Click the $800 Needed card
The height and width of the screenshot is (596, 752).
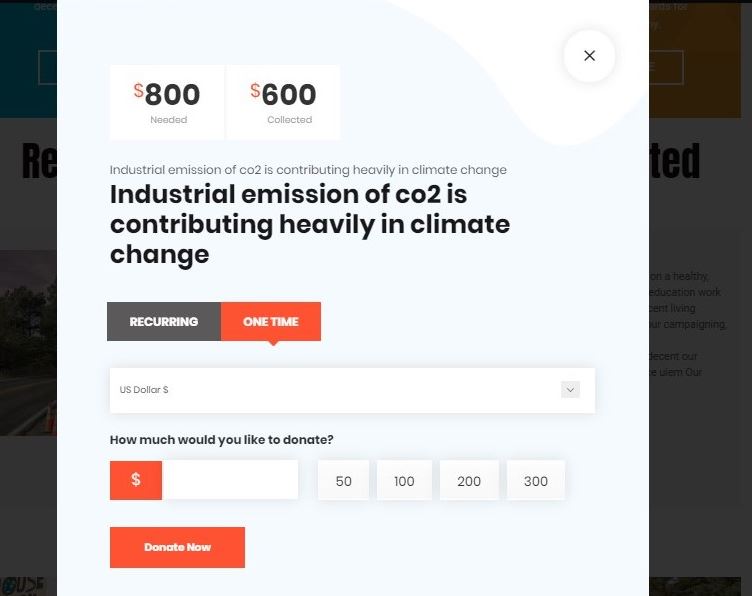167,103
